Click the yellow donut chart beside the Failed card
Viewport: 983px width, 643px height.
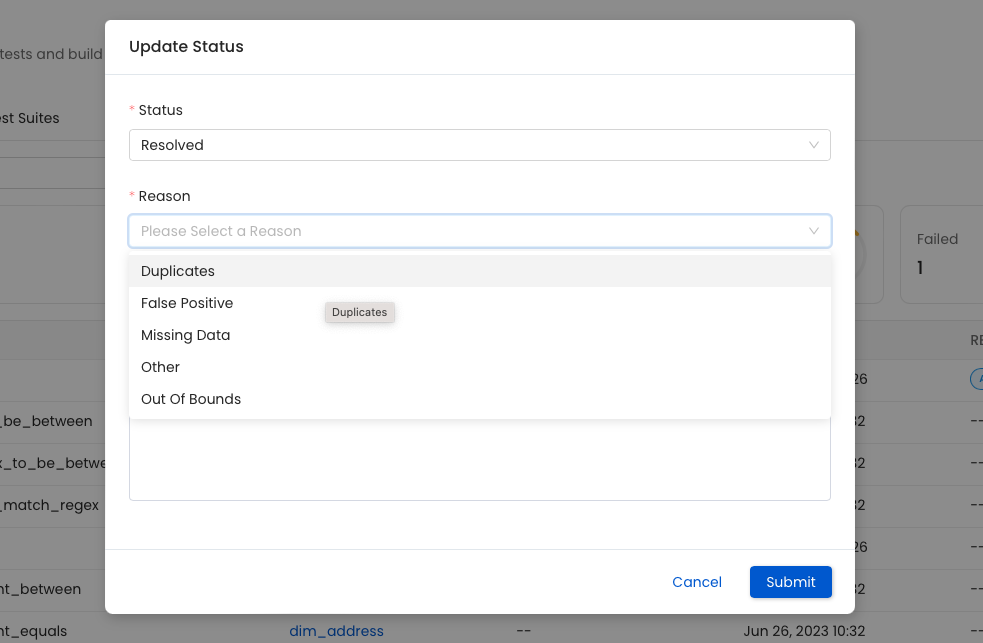857,254
